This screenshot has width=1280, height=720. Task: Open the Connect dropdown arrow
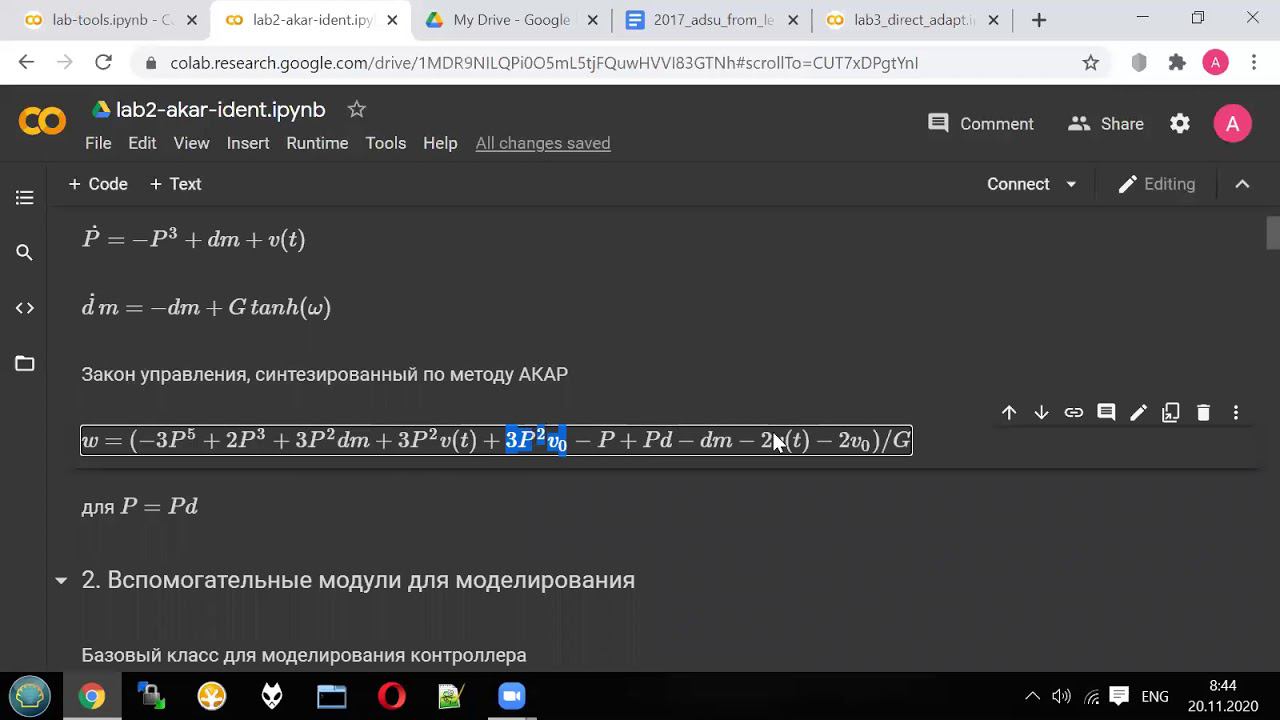(x=1071, y=184)
